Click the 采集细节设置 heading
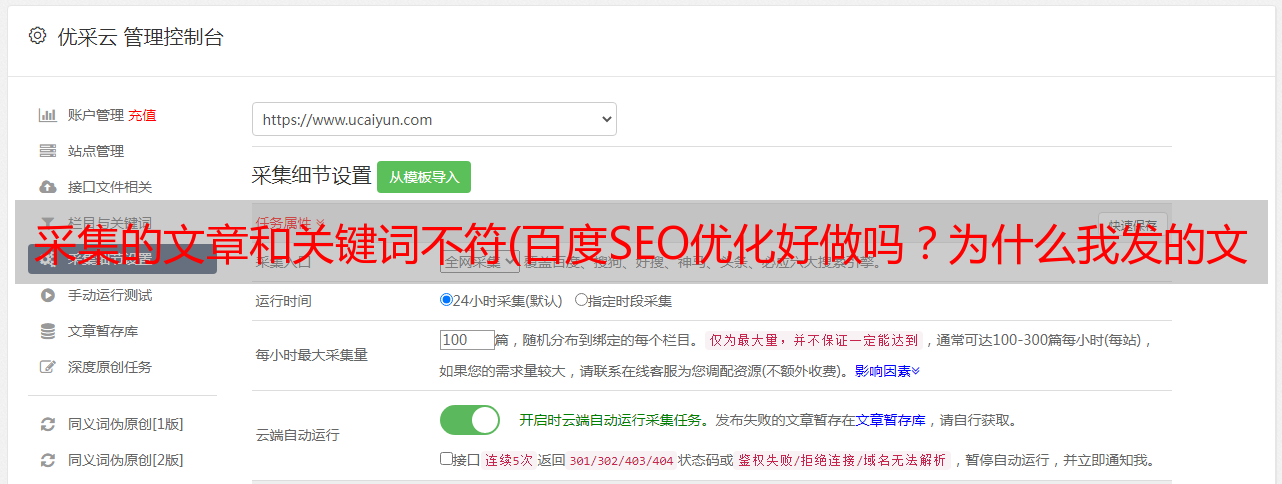1282x484 pixels. point(312,176)
